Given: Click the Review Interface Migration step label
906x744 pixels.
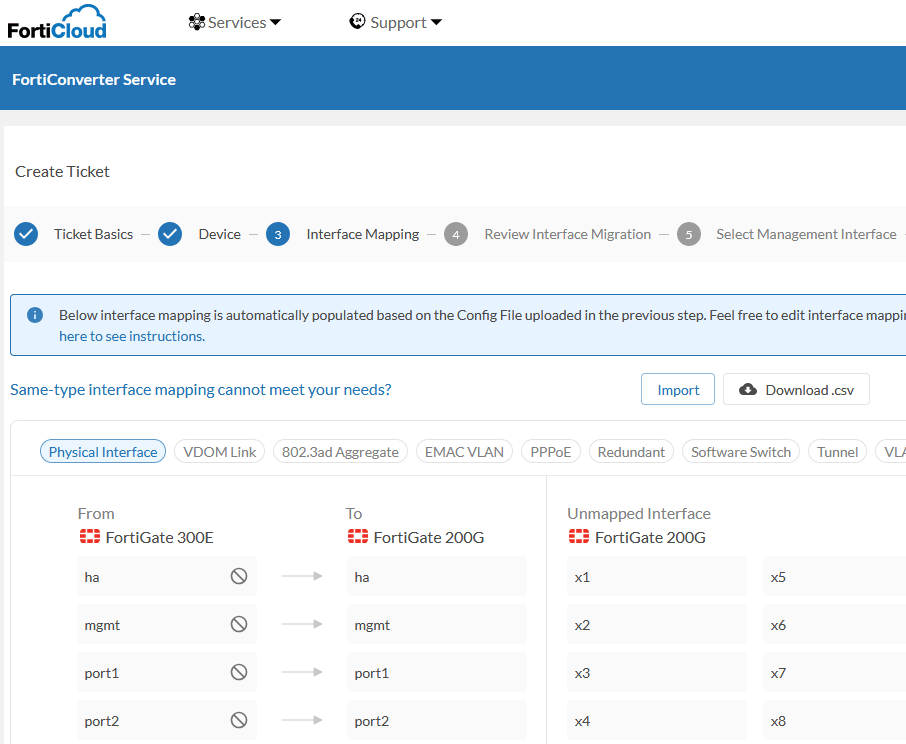Looking at the screenshot, I should pos(567,234).
